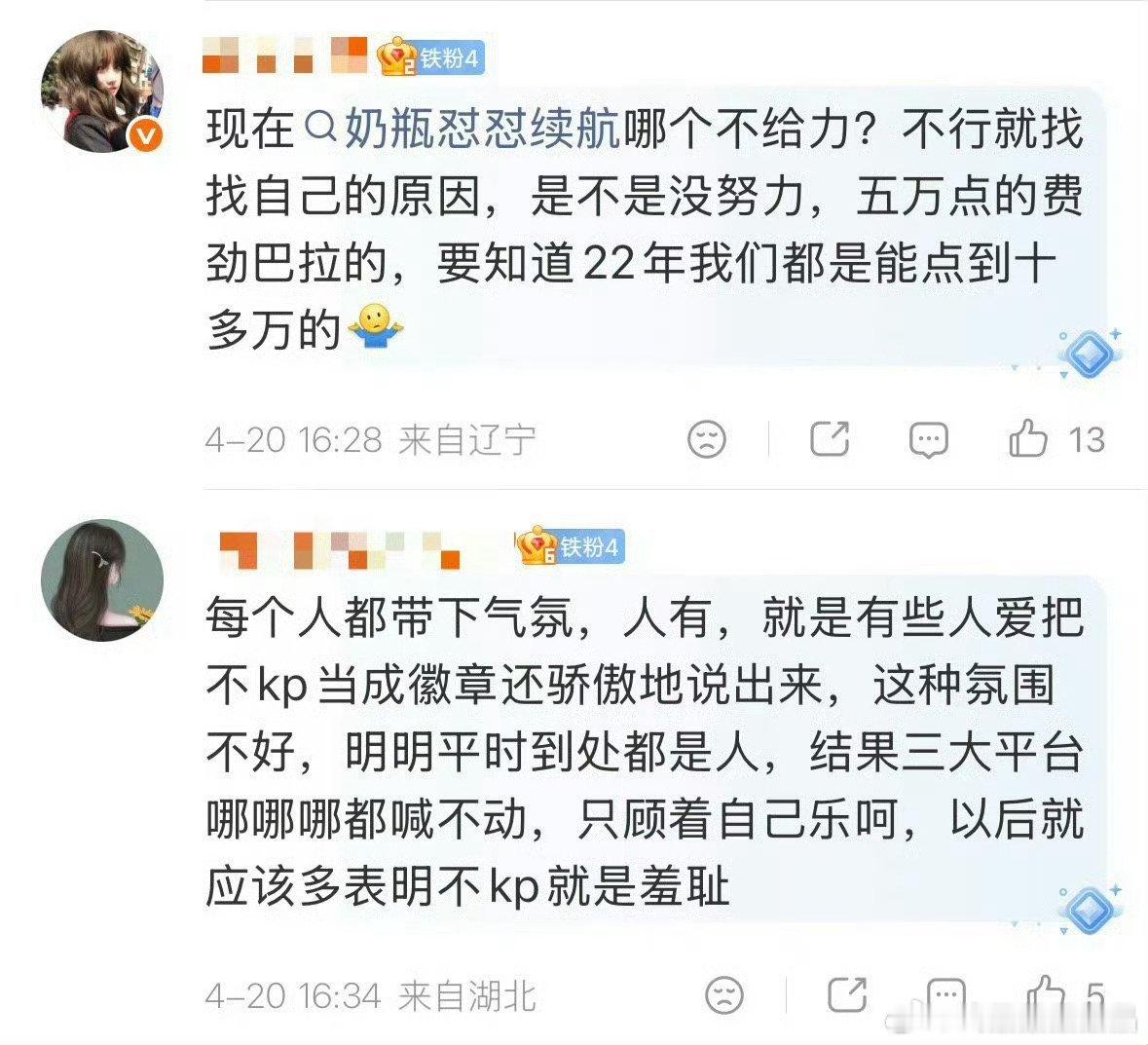This screenshot has width=1148, height=1045.
Task: Tap the shrugging emoji in first comment
Action: (x=375, y=326)
